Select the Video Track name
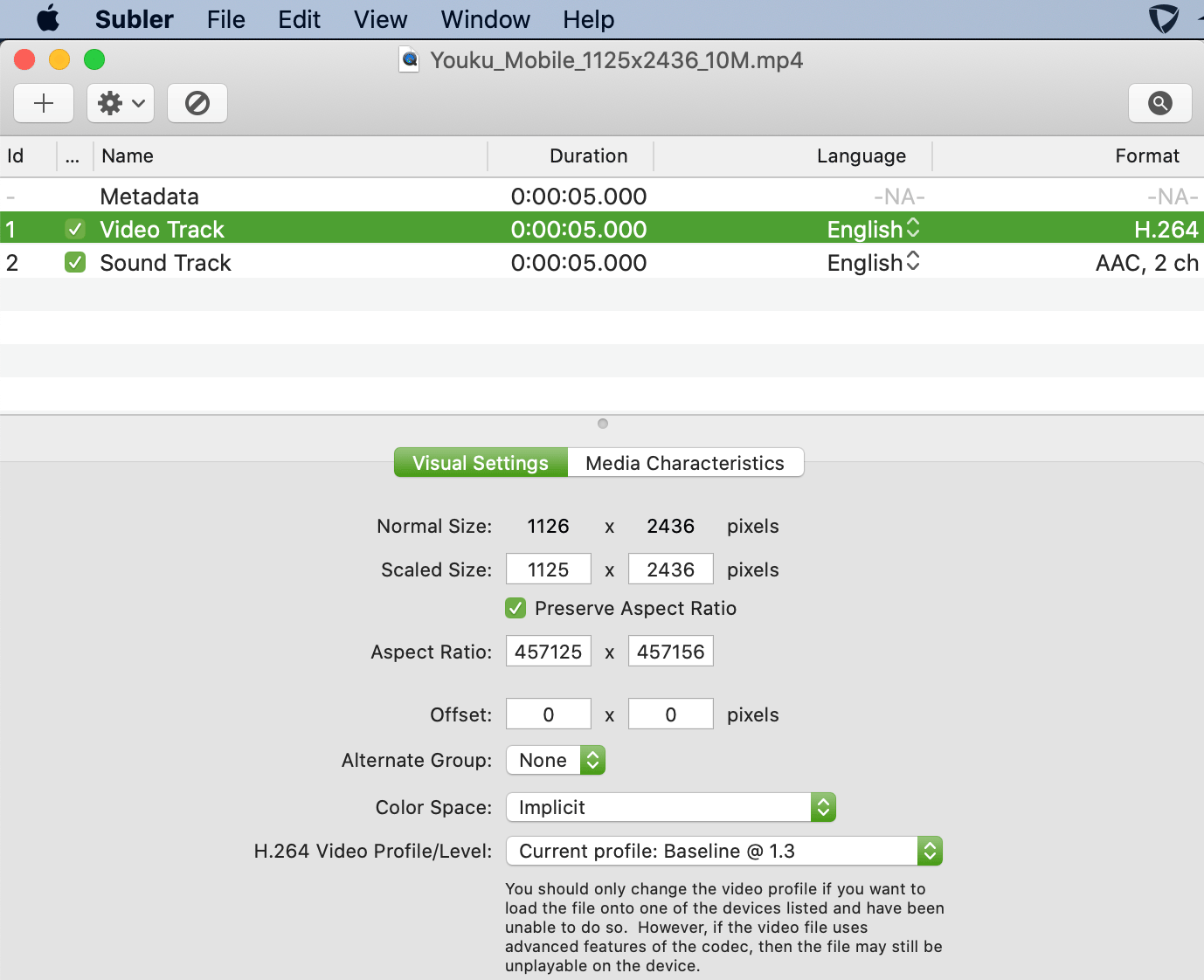 [163, 229]
